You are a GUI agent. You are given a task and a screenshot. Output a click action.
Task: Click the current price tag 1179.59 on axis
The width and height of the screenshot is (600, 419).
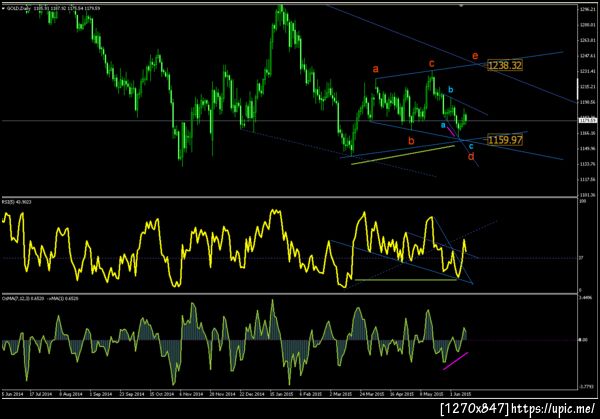point(587,121)
